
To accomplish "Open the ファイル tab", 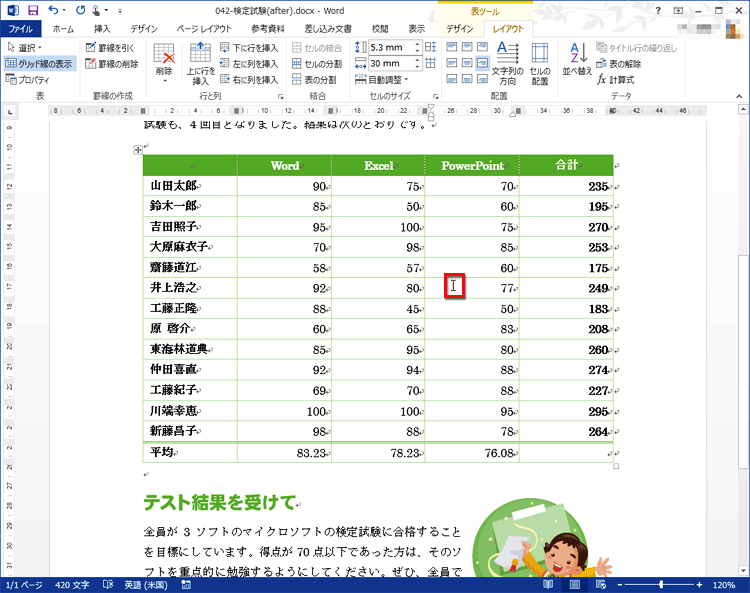I will 21,29.
